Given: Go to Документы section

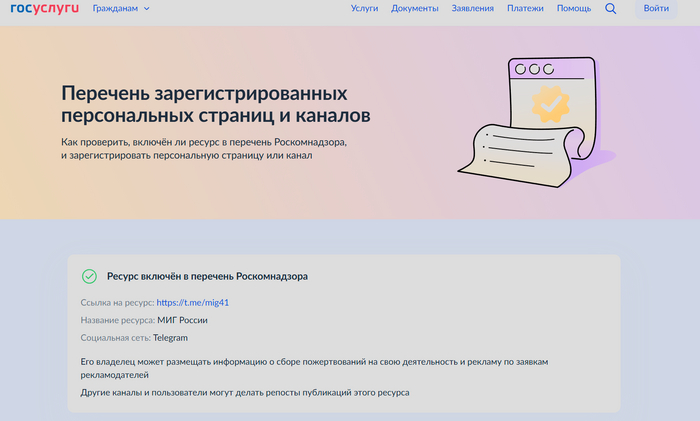Looking at the screenshot, I should pyautogui.click(x=414, y=9).
